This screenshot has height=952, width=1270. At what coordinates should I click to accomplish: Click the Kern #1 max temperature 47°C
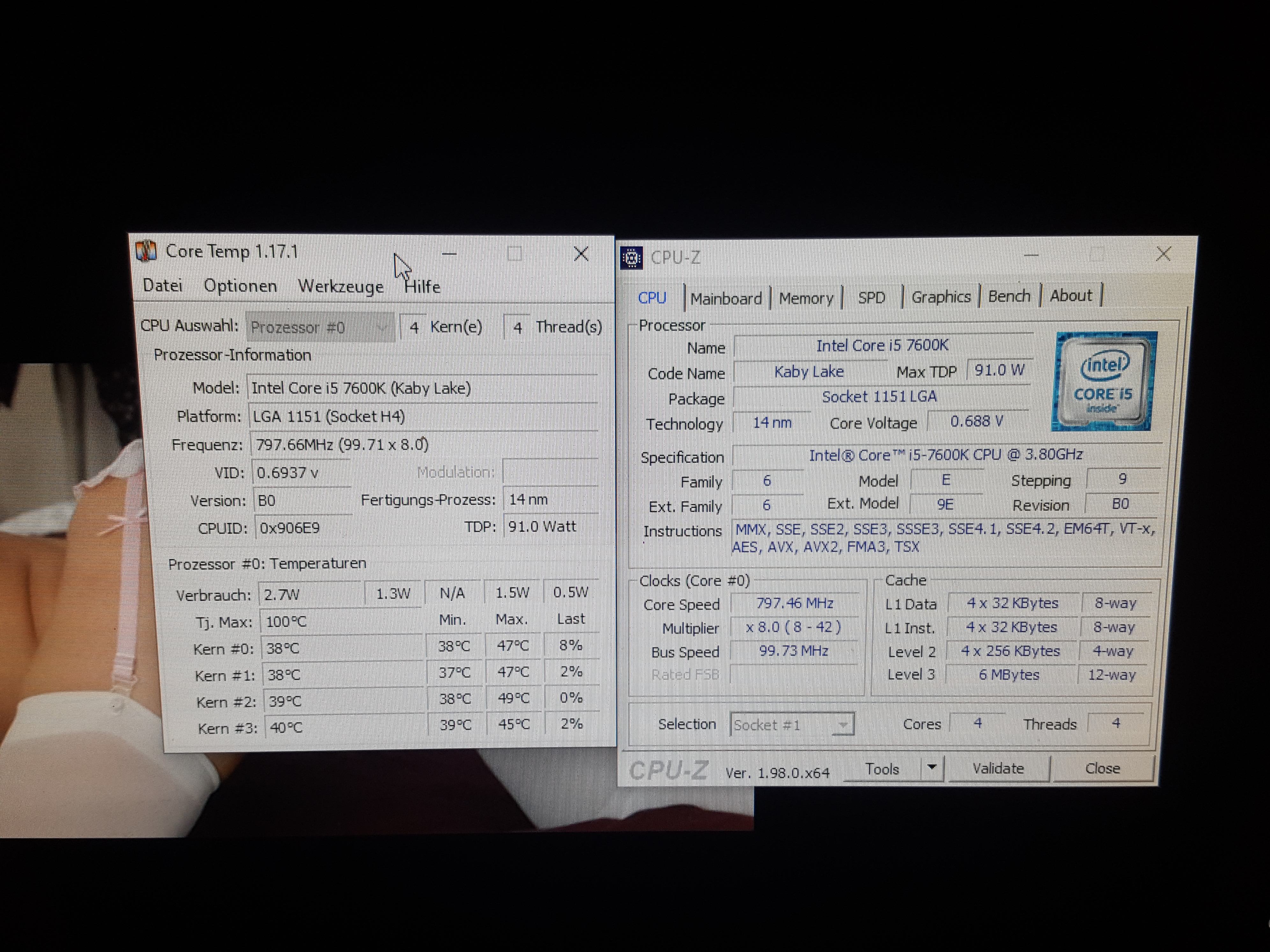[x=513, y=672]
